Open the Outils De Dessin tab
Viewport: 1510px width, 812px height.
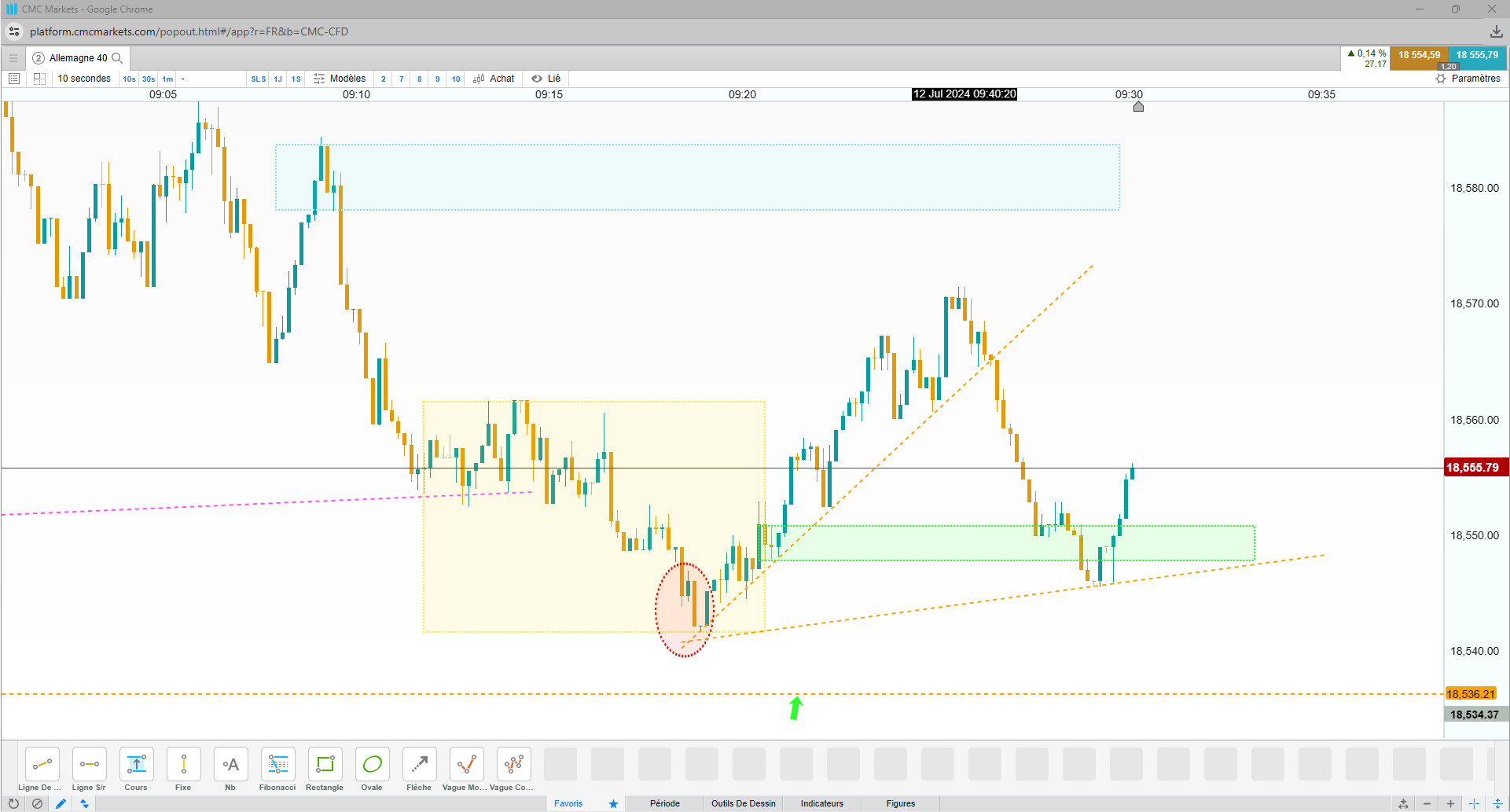(744, 803)
